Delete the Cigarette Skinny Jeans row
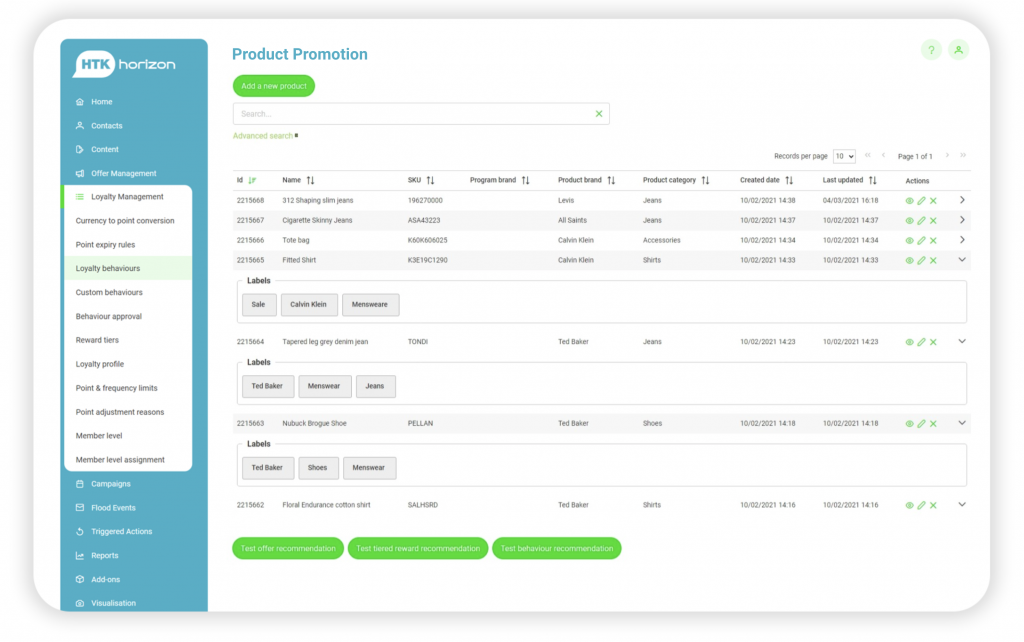This screenshot has height=642, width=1024. coord(933,221)
